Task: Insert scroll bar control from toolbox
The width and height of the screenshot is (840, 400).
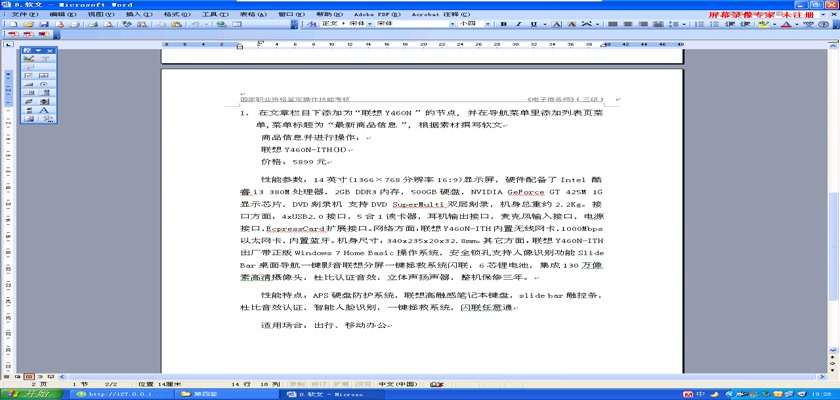Action: tap(28, 110)
